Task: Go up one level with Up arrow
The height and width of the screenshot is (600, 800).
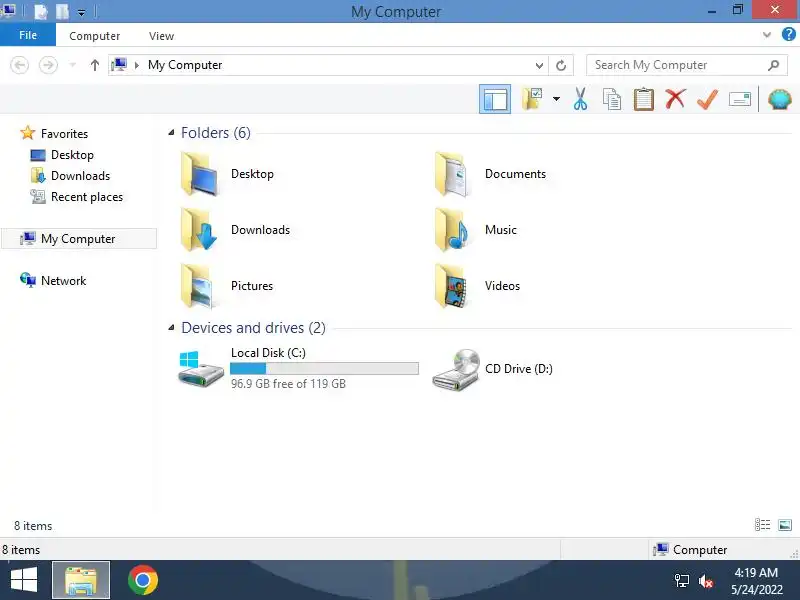Action: [94, 65]
